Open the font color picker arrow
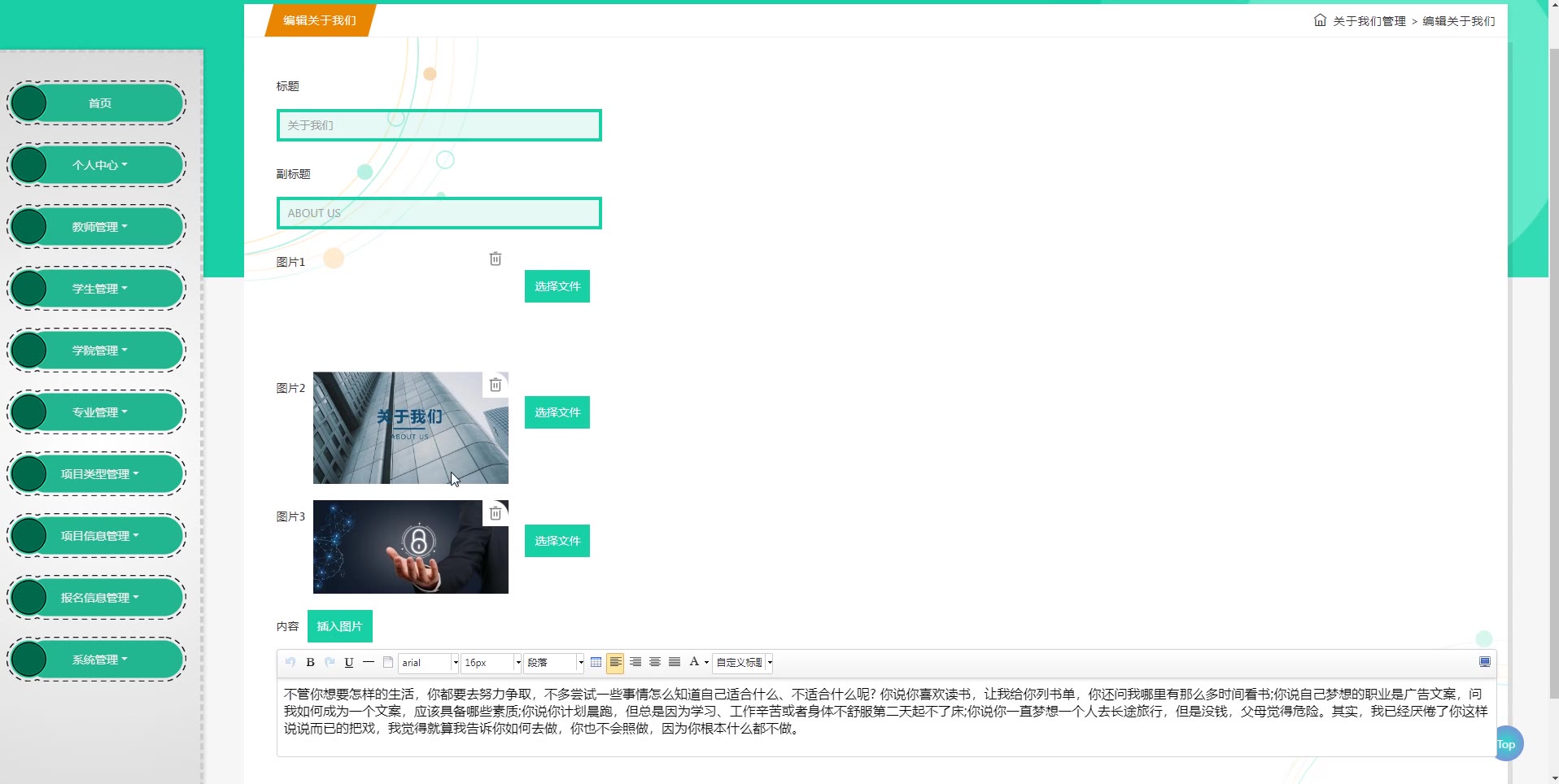Viewport: 1559px width, 784px height. point(706,662)
